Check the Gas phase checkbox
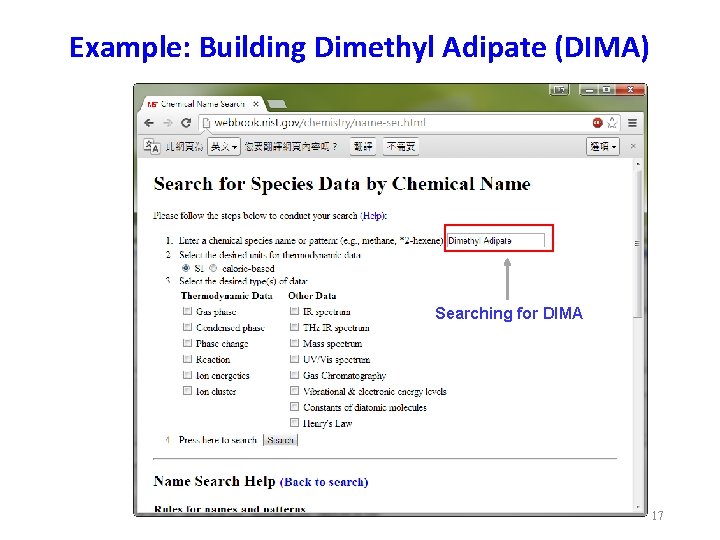 (187, 311)
